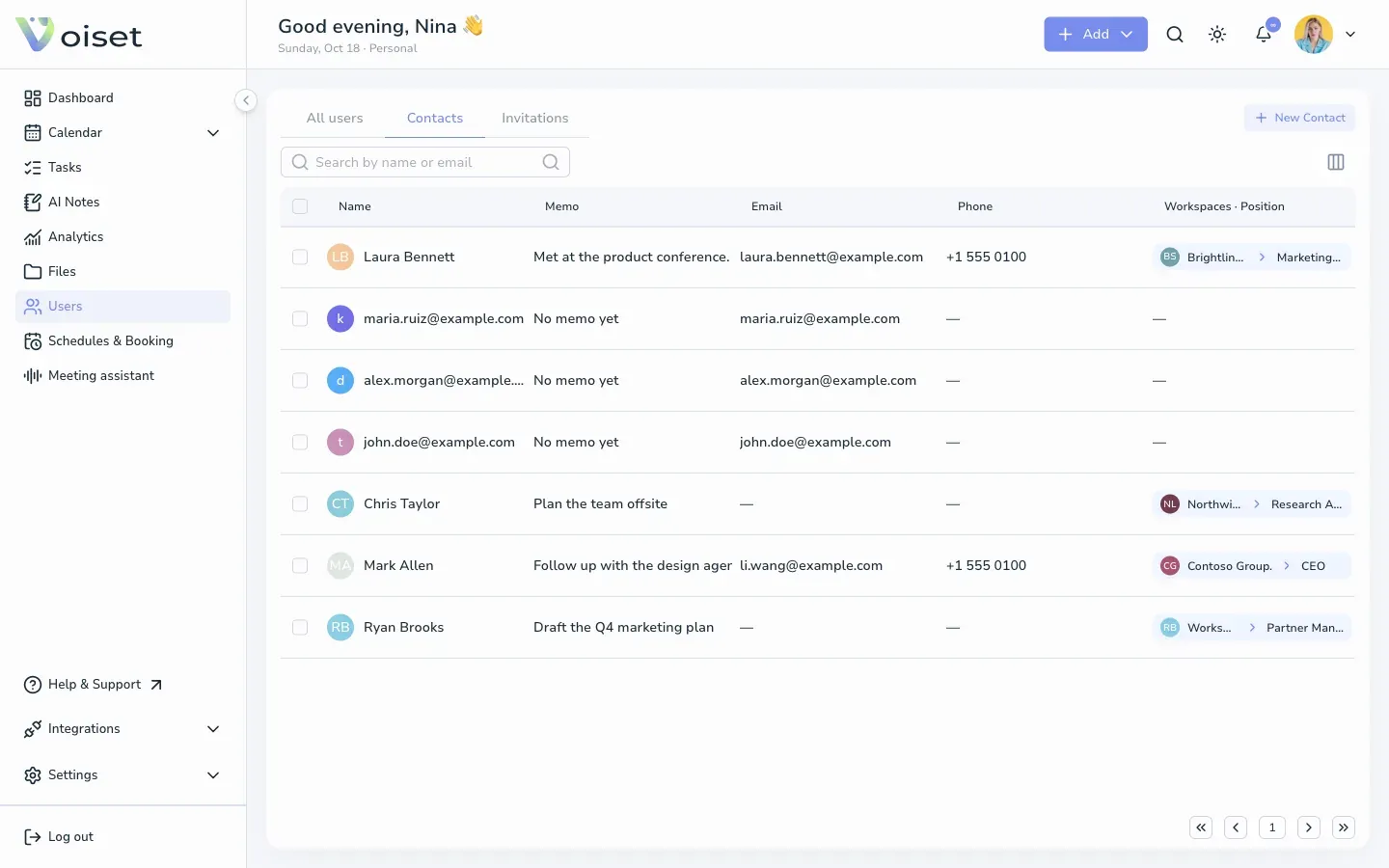
Task: Switch to the Invitations tab
Action: pos(534,118)
